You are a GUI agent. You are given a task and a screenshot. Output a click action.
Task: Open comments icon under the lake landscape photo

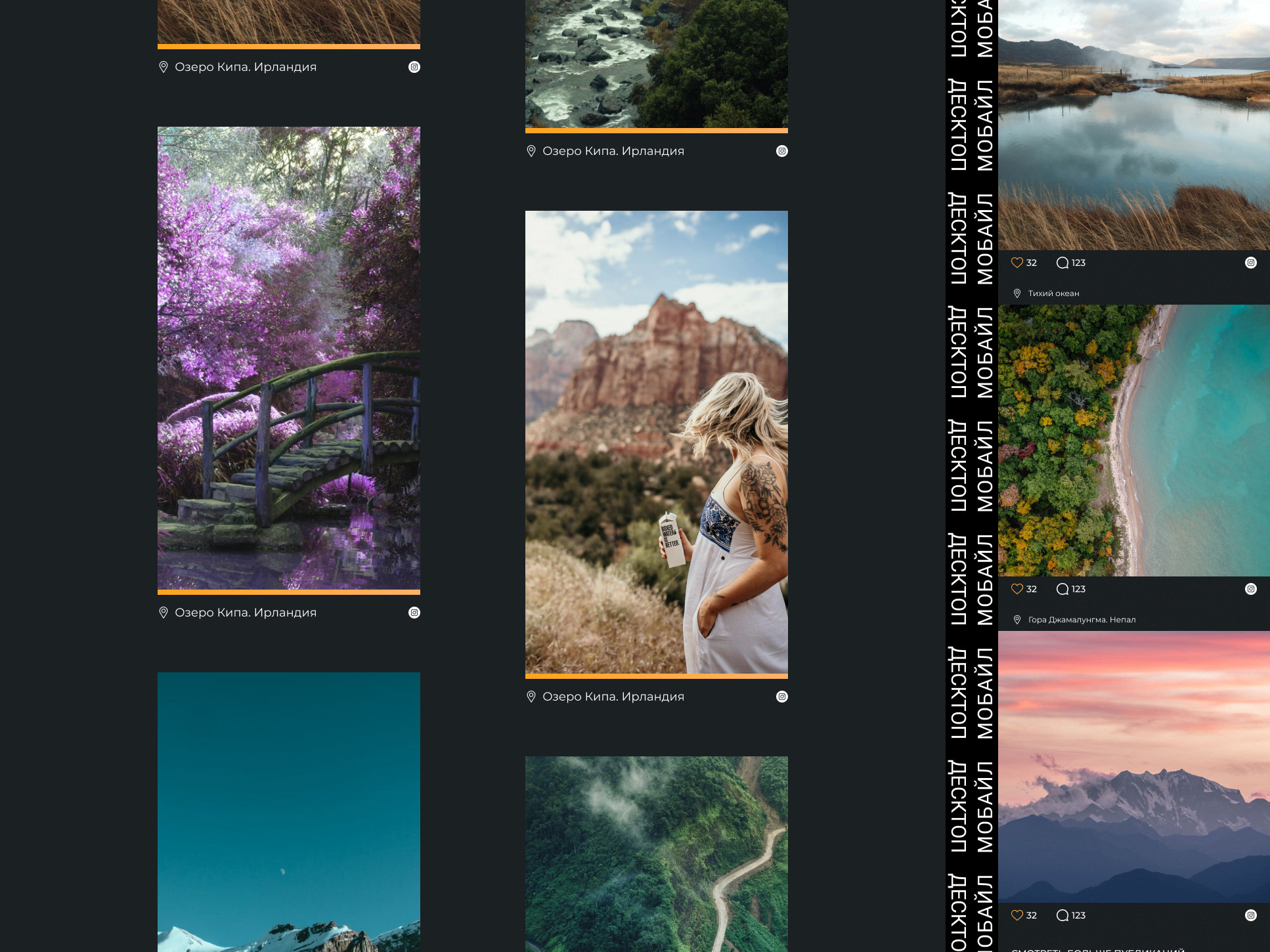tap(1062, 263)
